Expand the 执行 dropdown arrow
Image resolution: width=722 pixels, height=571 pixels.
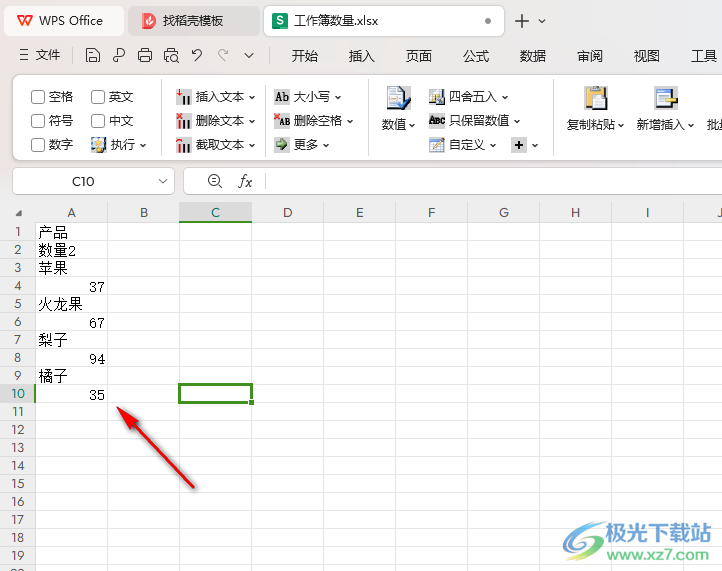[143, 146]
